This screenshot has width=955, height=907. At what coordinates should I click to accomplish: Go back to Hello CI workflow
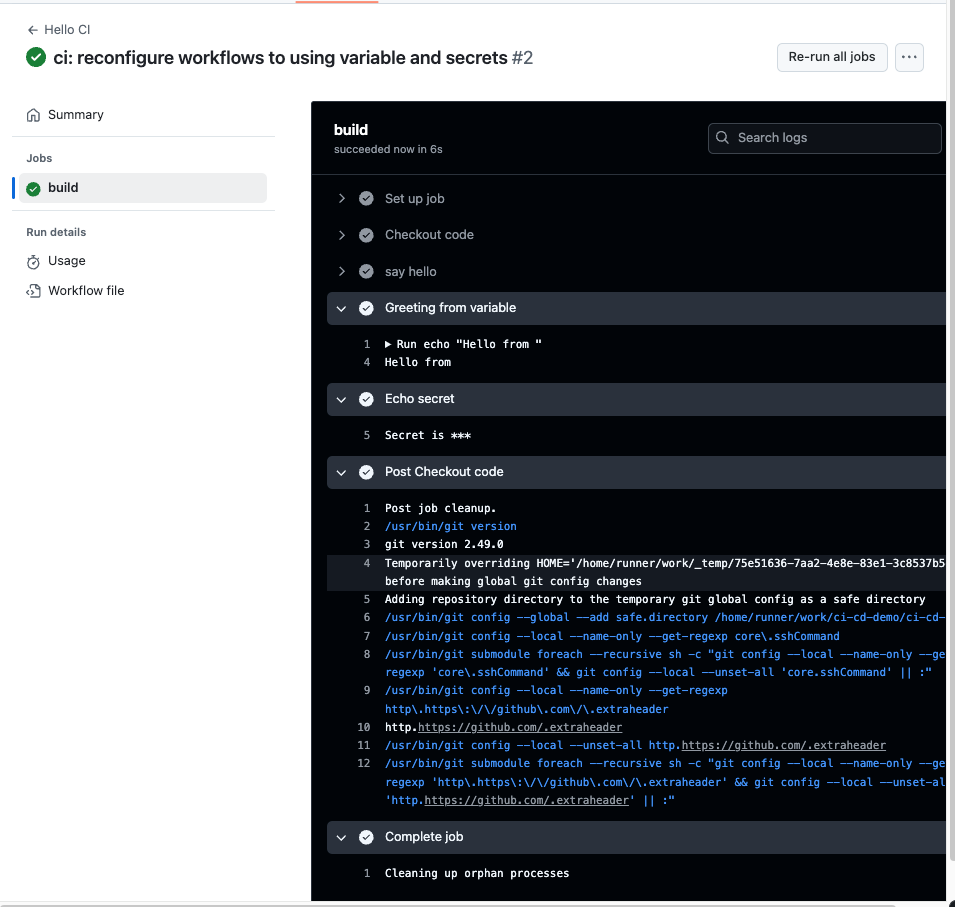(67, 30)
